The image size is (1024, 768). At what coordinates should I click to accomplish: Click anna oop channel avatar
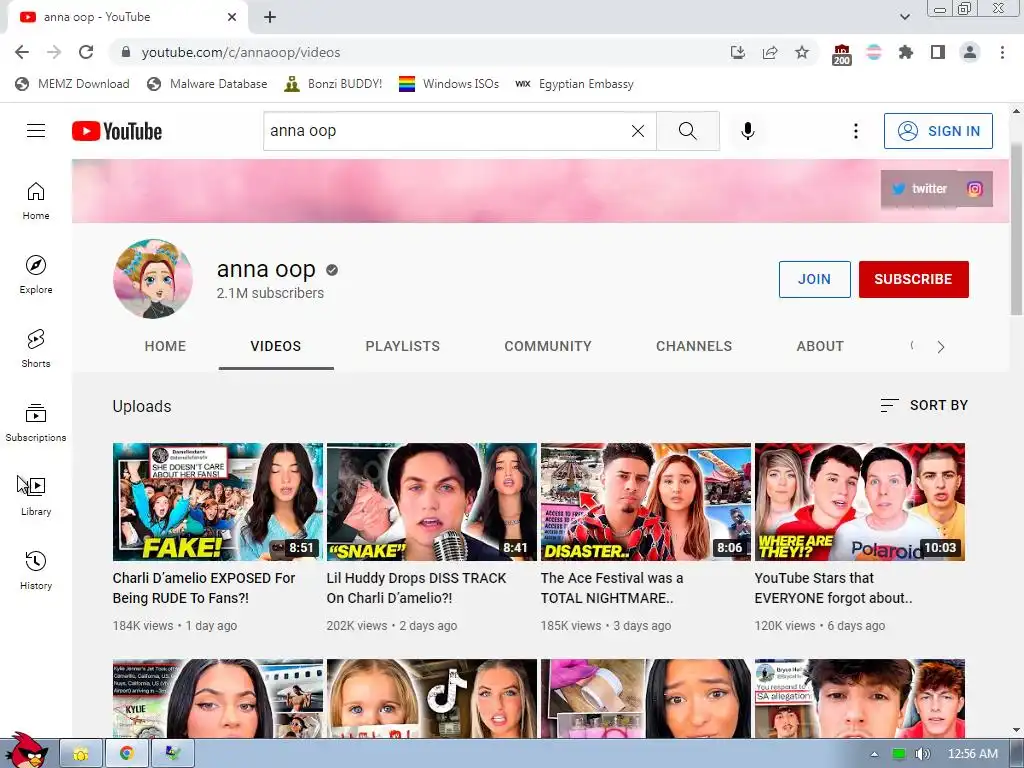(x=153, y=279)
